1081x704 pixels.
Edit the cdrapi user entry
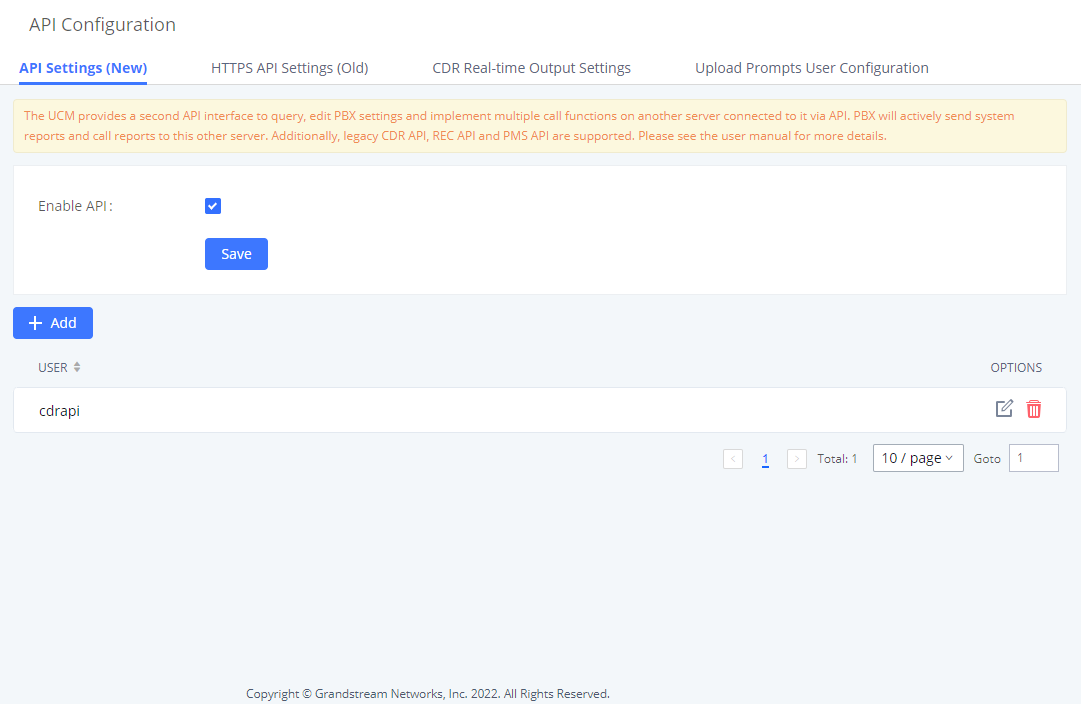tap(1004, 409)
